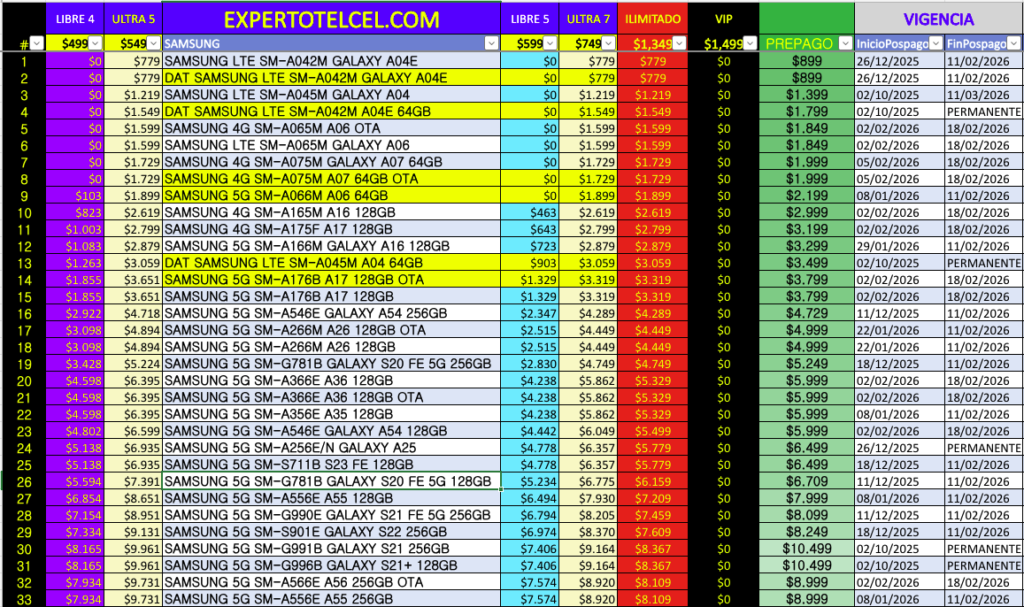1024x607 pixels.
Task: Open the FinPospago filter dropdown
Action: (x=1014, y=43)
